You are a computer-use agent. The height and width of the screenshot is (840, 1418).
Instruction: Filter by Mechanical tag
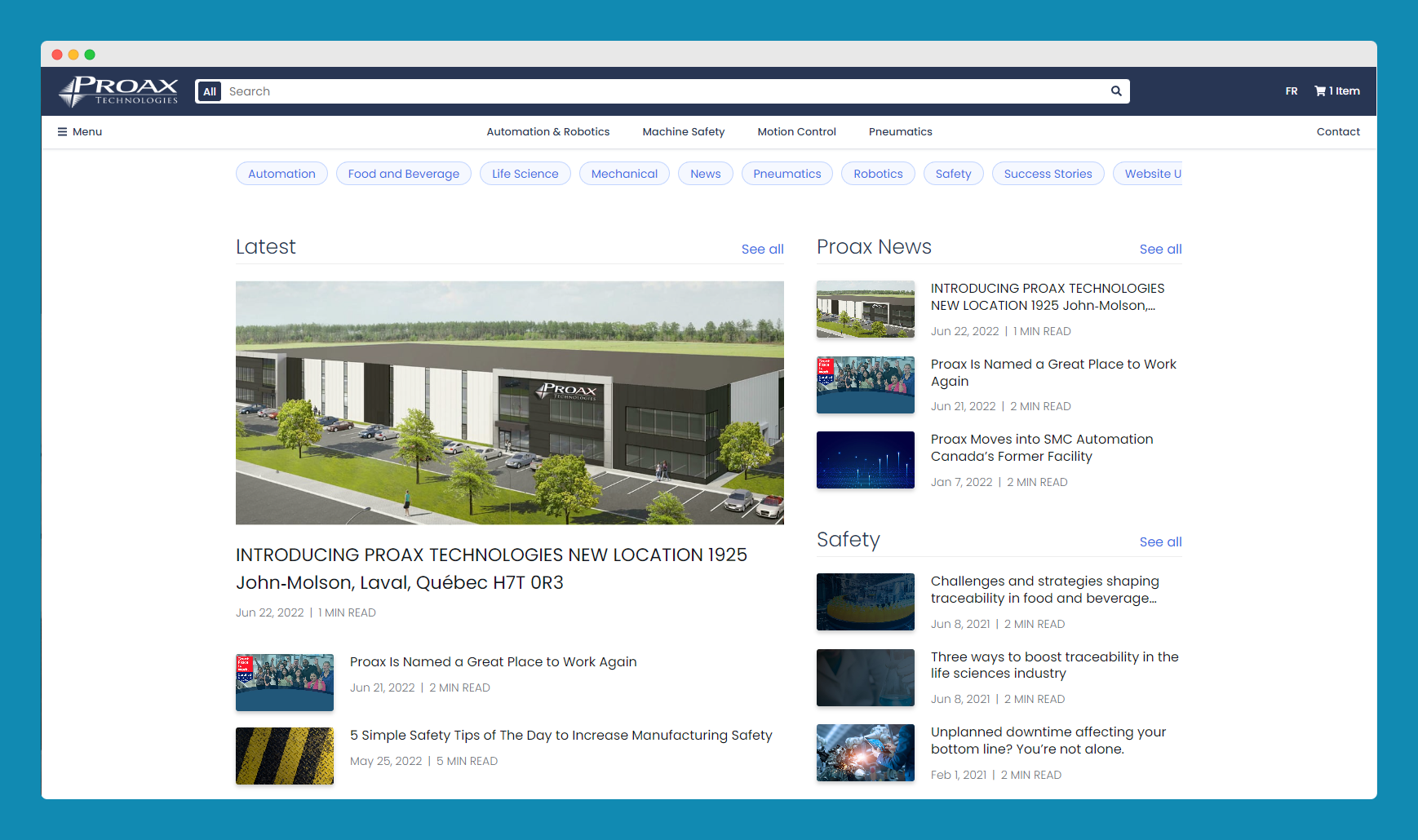624,174
